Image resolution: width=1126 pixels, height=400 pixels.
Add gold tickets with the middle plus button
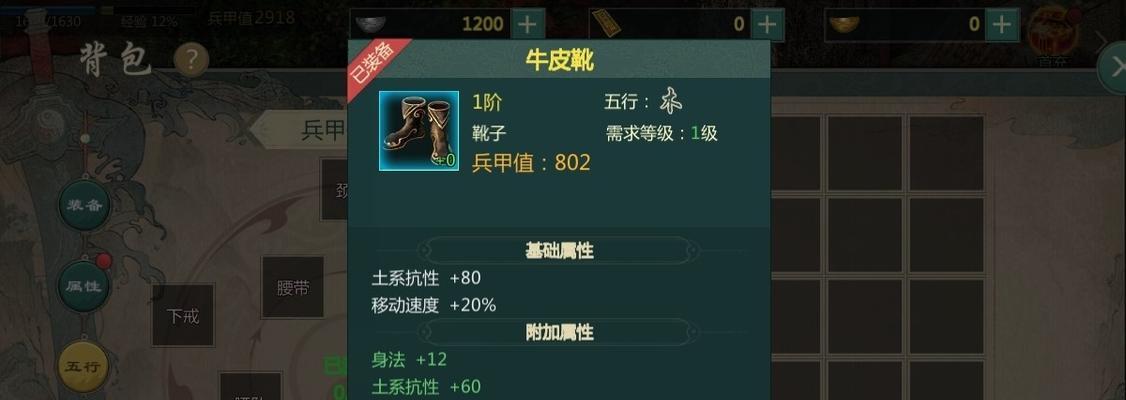point(767,24)
